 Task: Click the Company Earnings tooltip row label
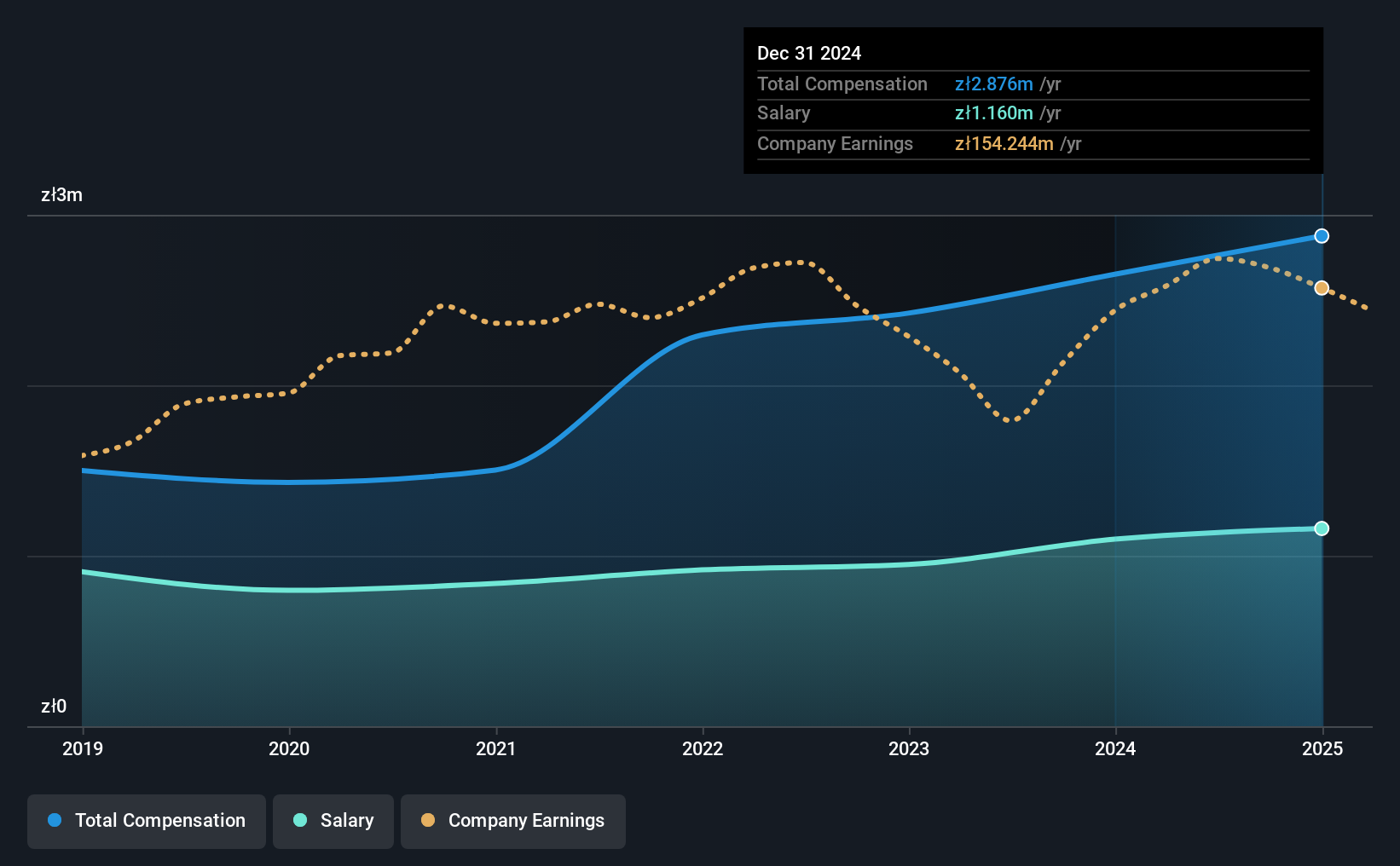[835, 143]
